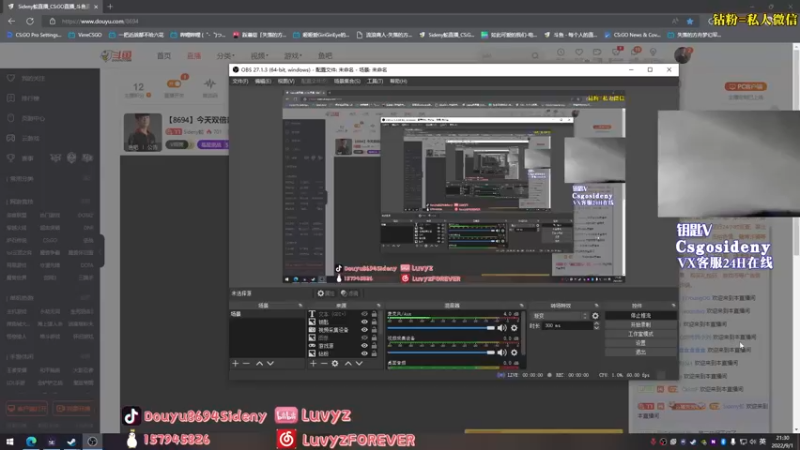Screen dimensions: 800x450
Task: Remove the selected source with the minus icon
Action: pyautogui.click(x=324, y=363)
